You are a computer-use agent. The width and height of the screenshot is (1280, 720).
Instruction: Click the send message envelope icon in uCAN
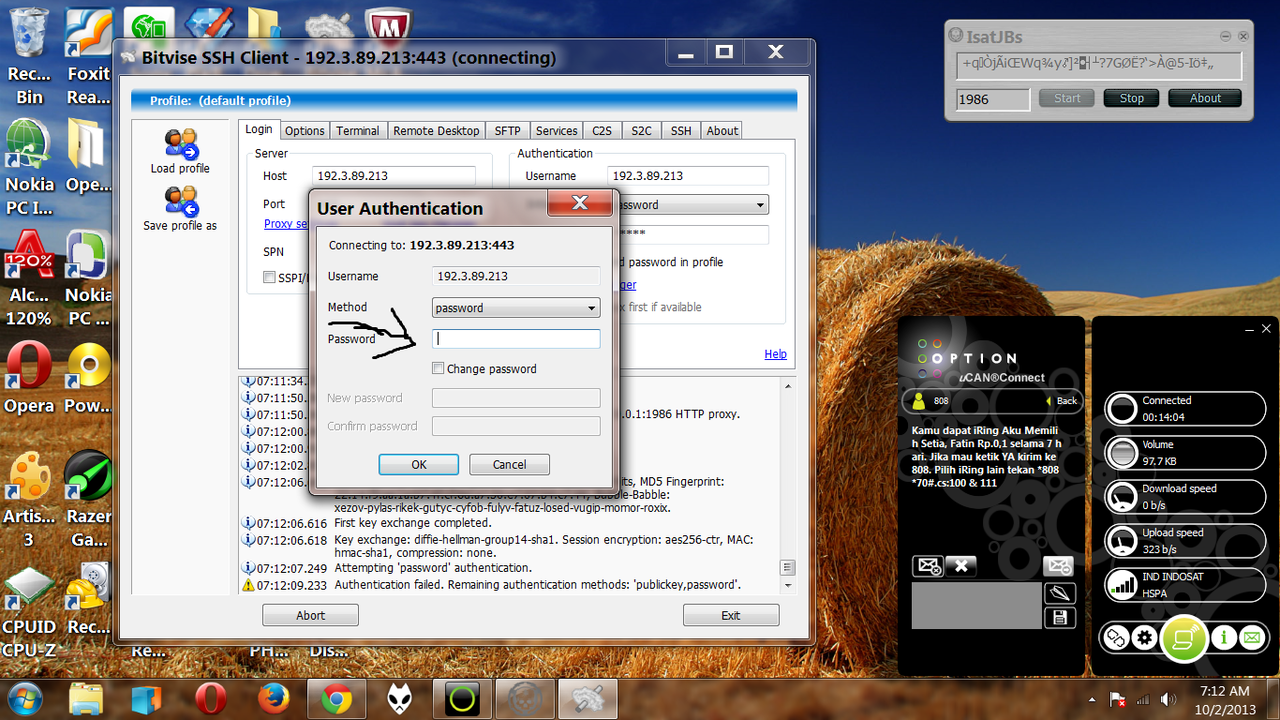tap(1059, 567)
